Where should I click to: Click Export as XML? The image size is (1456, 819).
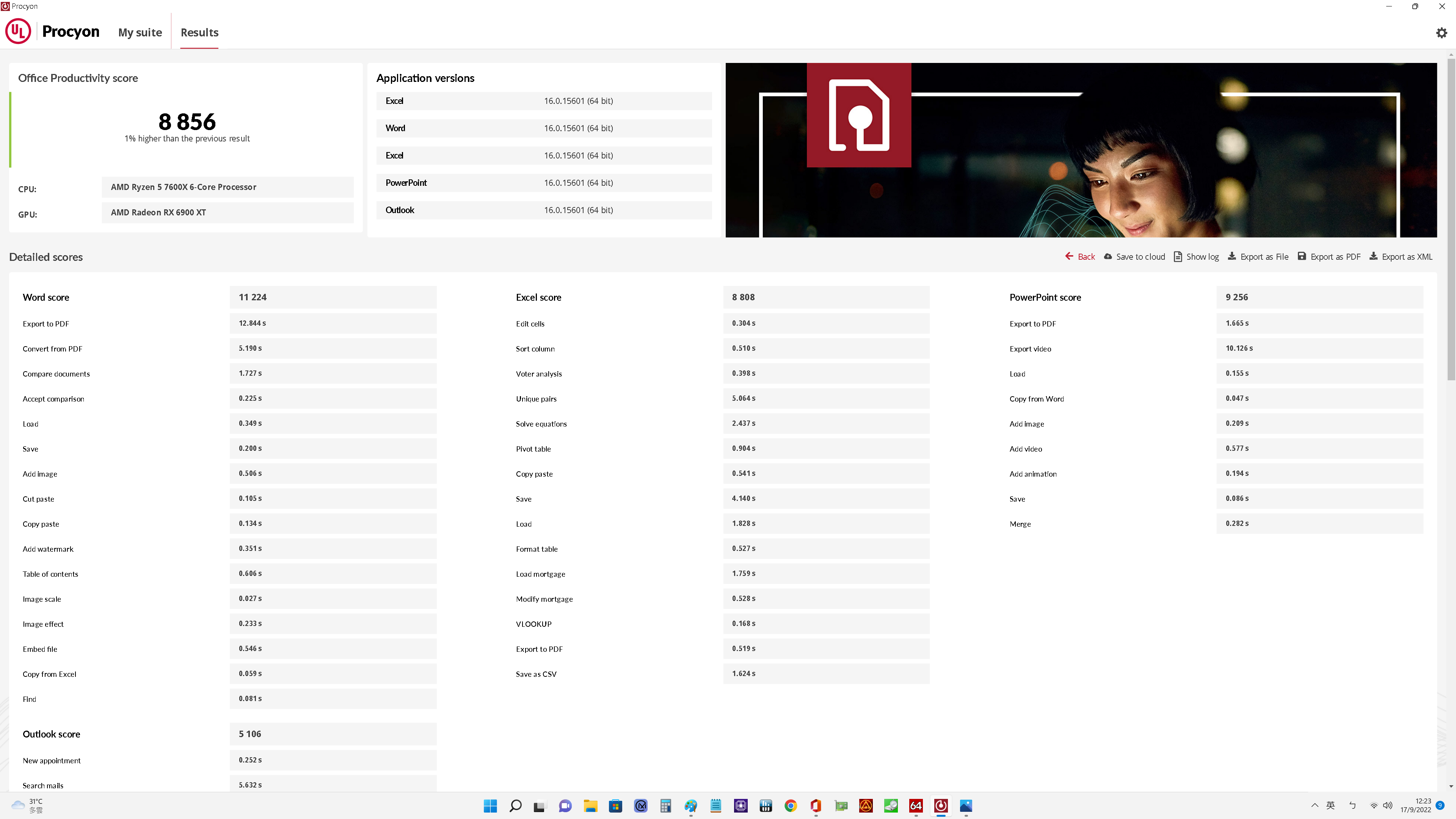click(1401, 257)
